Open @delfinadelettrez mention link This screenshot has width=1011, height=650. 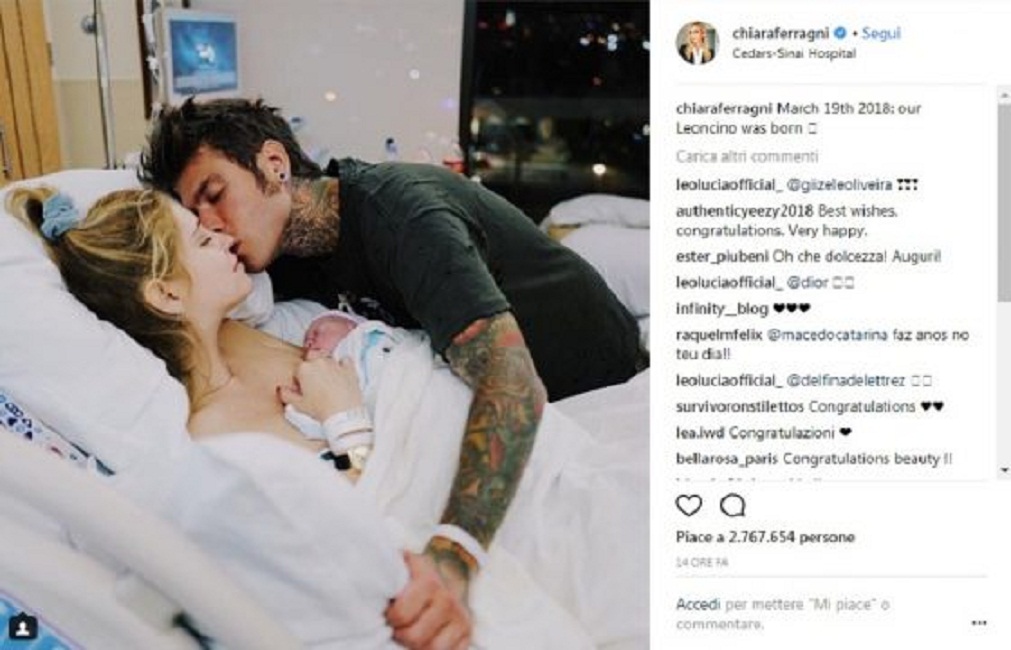click(x=845, y=380)
